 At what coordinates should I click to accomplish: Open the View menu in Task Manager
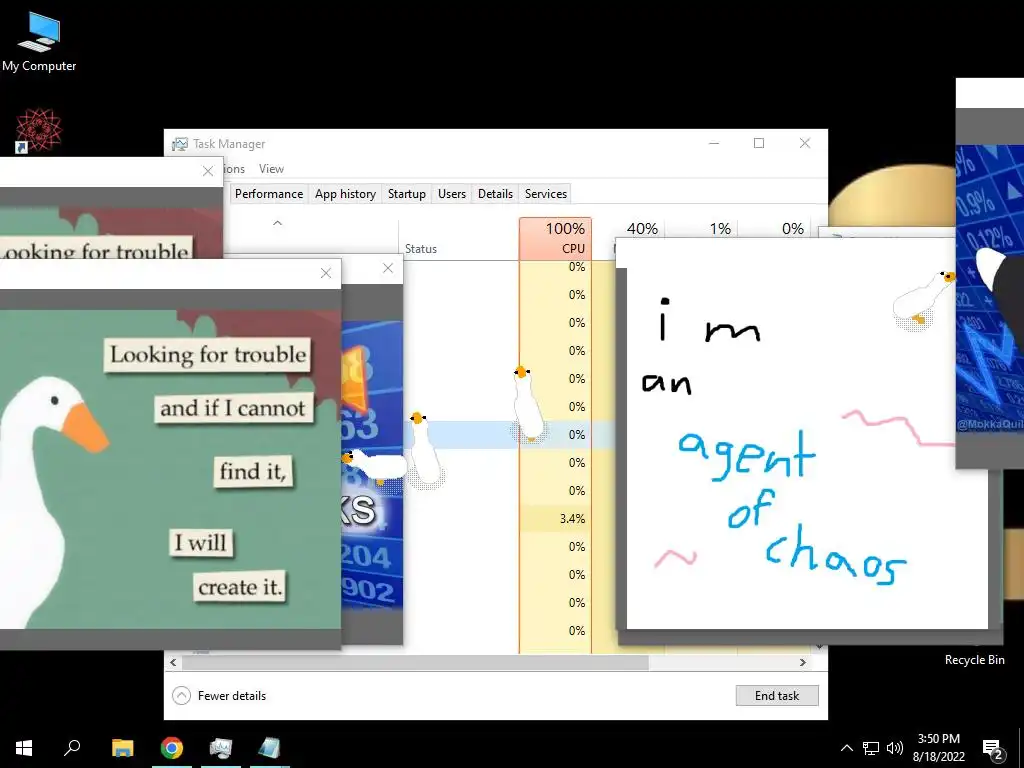point(271,169)
